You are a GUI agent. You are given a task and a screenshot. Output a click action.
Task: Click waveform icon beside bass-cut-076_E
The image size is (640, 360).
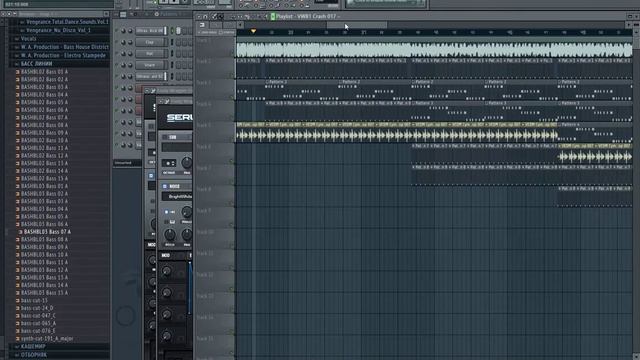18,331
